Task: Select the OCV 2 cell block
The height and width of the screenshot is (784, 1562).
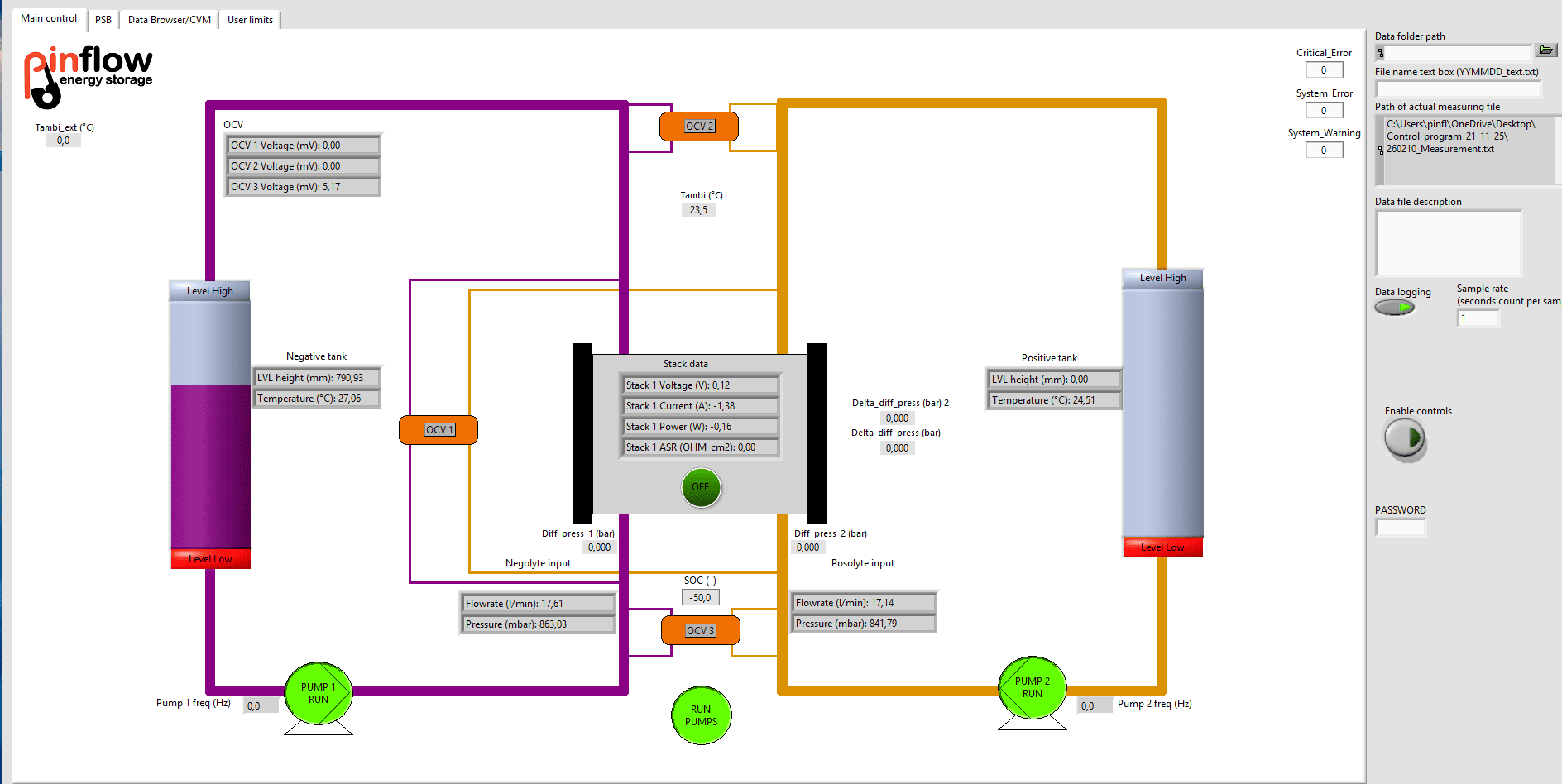Action: point(699,127)
